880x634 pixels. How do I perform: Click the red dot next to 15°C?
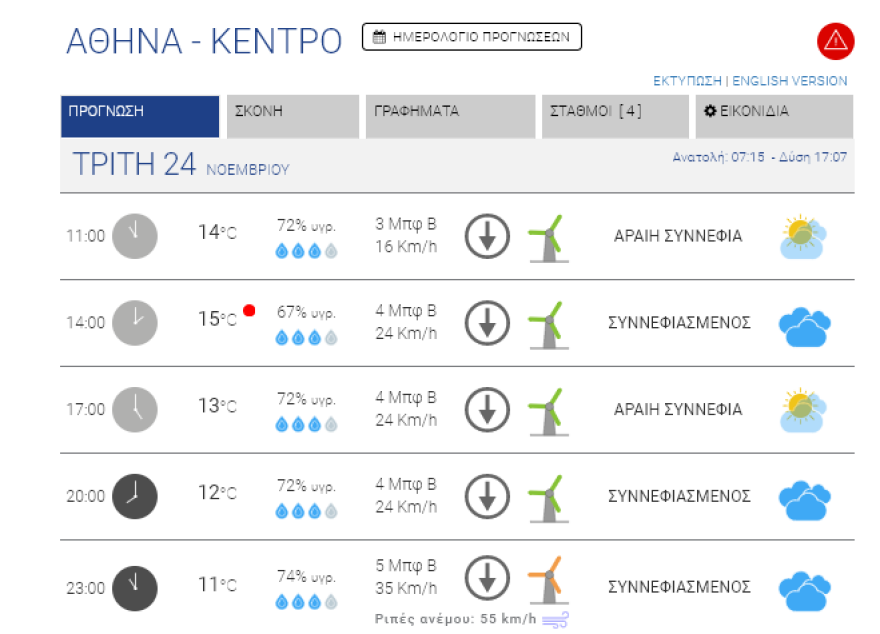[249, 311]
